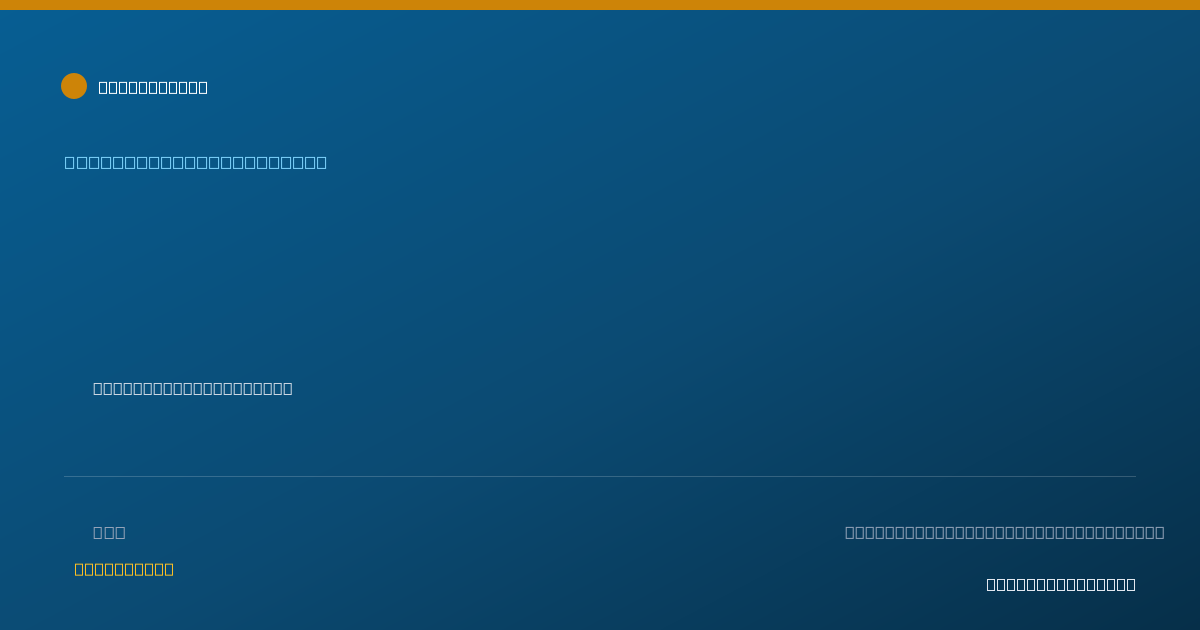Select the short gray label above the yellow text

tap(109, 532)
